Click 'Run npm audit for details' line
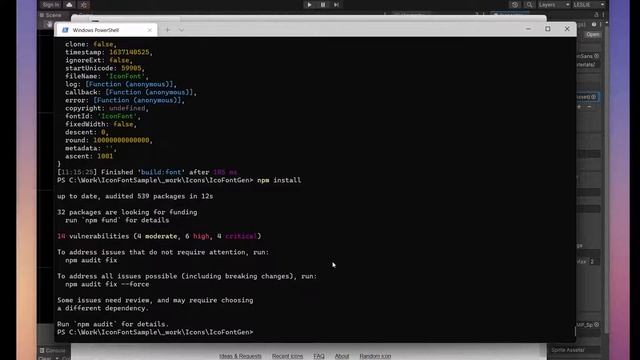The width and height of the screenshot is (640, 360). point(113,324)
